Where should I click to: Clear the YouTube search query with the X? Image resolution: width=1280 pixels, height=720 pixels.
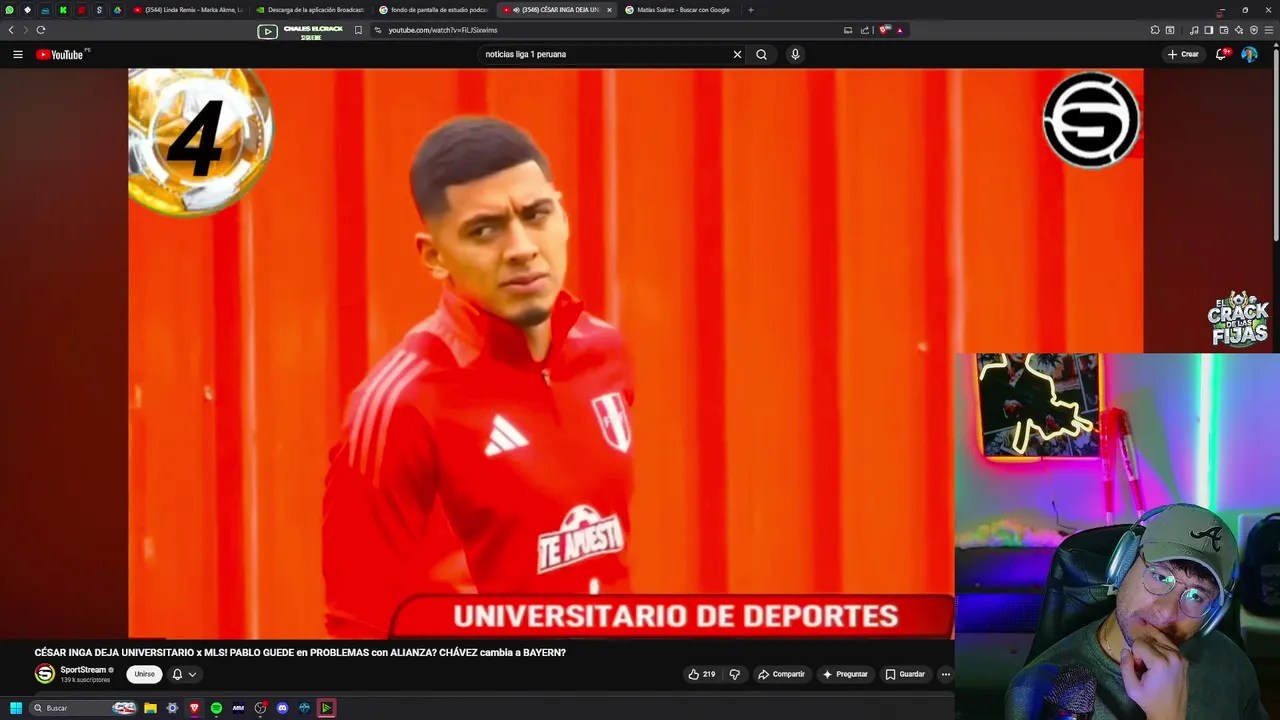tap(738, 54)
